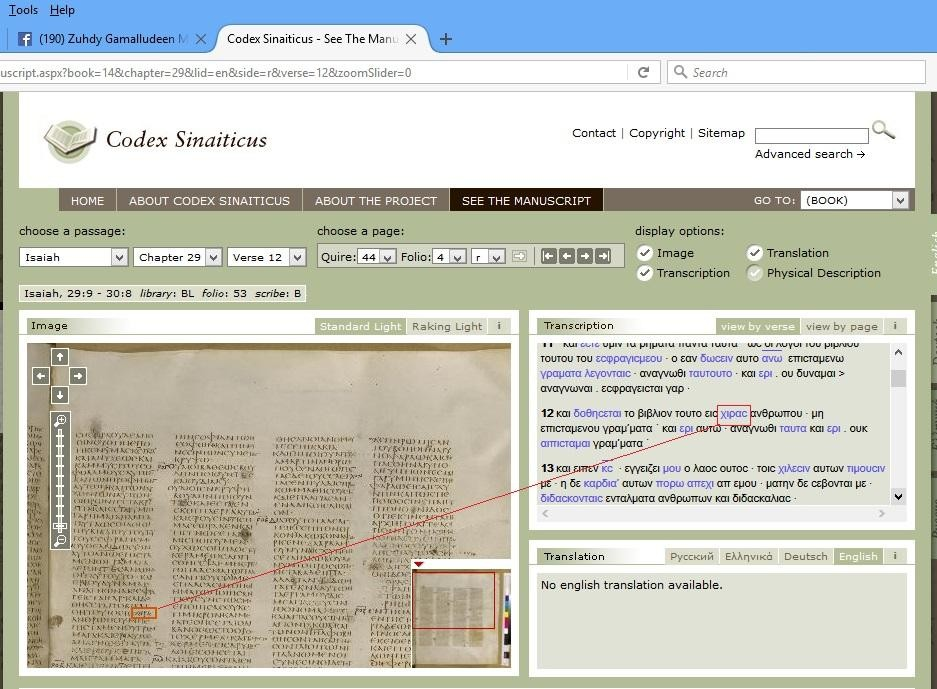This screenshot has width=937, height=689.
Task: Open Transcription panel info icon
Action: 895,326
